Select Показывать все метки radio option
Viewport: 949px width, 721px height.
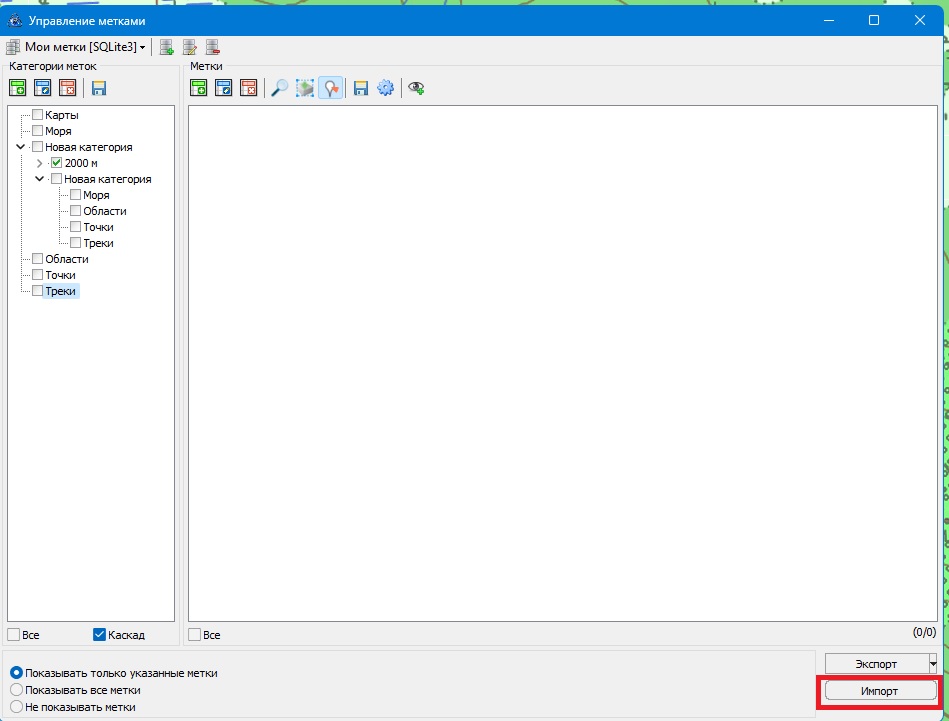pyautogui.click(x=16, y=690)
